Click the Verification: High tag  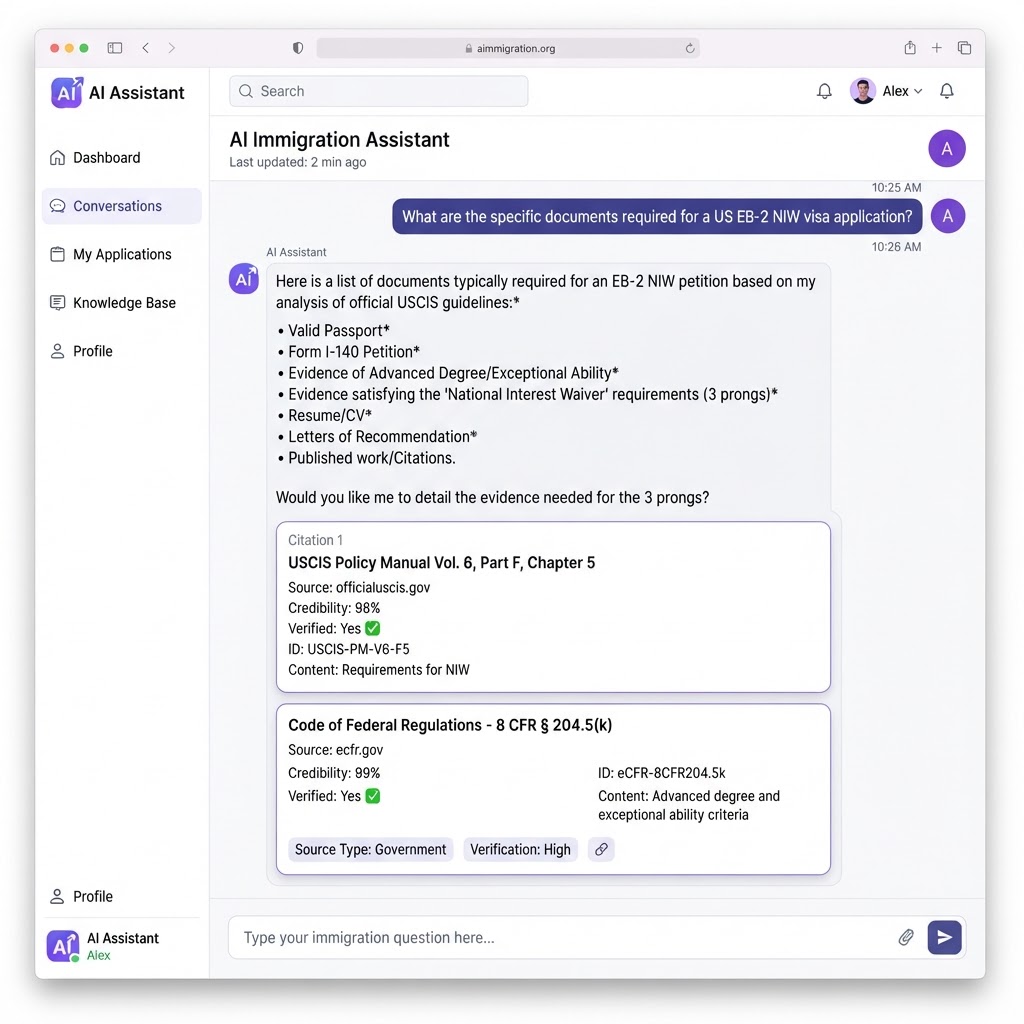click(520, 849)
